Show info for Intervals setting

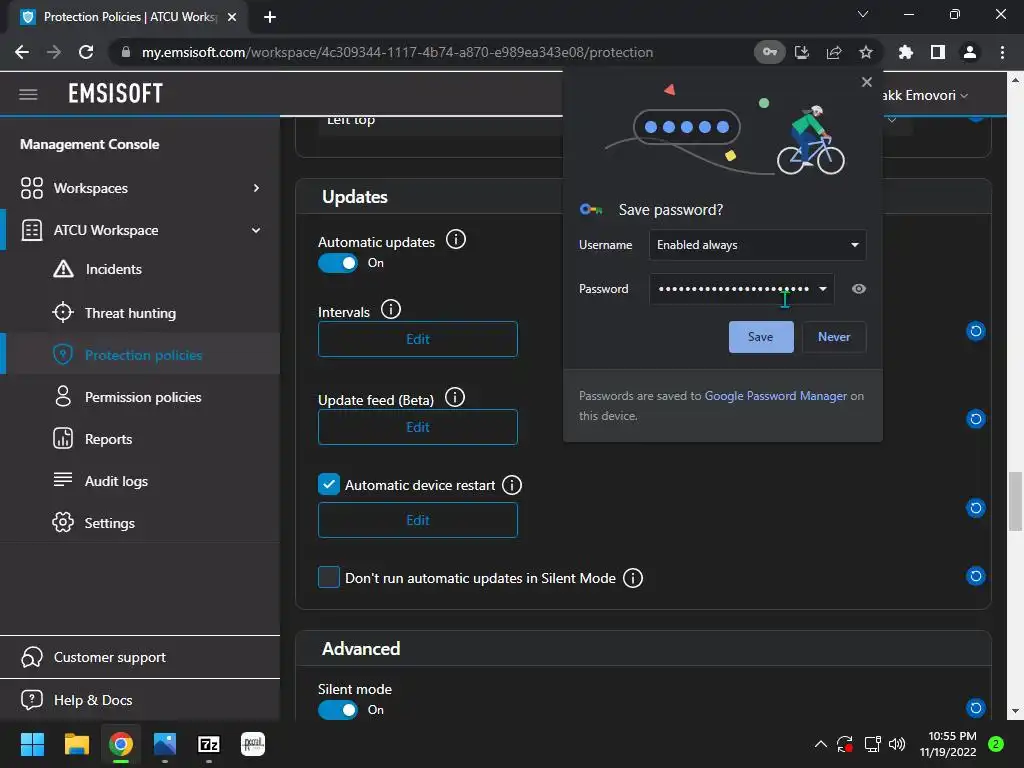pos(391,310)
